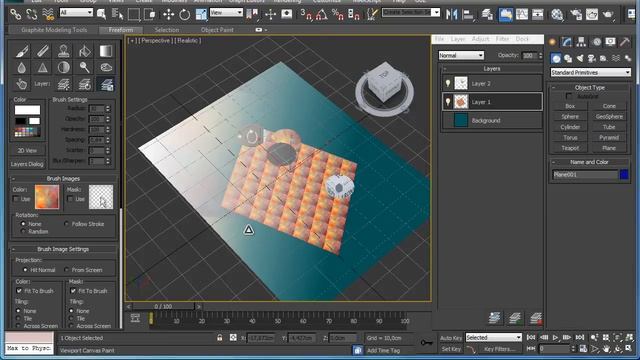Click the Layers Dialog button
The width and height of the screenshot is (640, 360).
[x=27, y=164]
